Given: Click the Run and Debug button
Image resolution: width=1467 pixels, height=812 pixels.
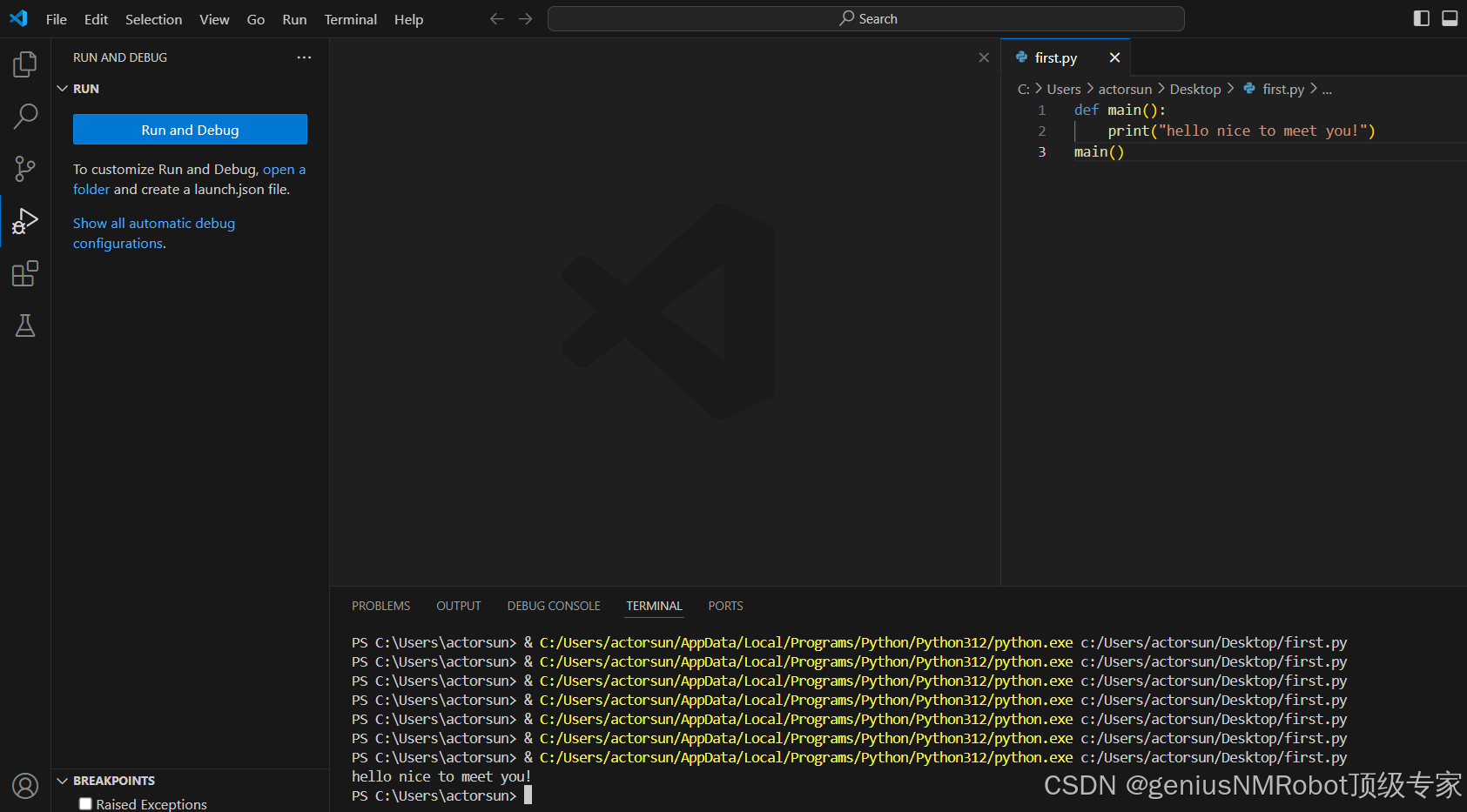Looking at the screenshot, I should (x=190, y=130).
